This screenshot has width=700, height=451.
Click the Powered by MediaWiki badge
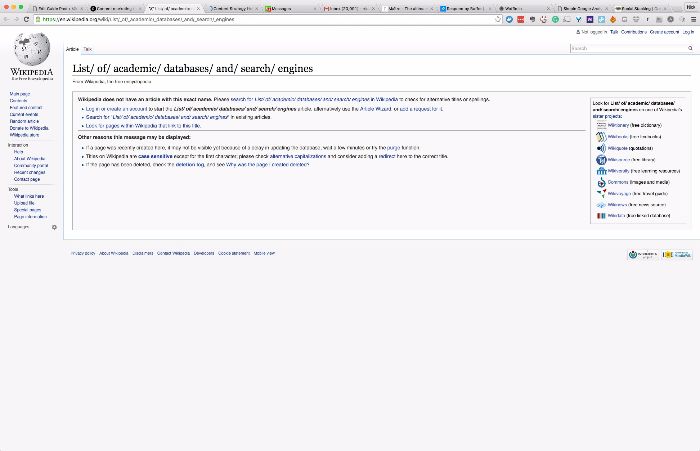point(675,255)
